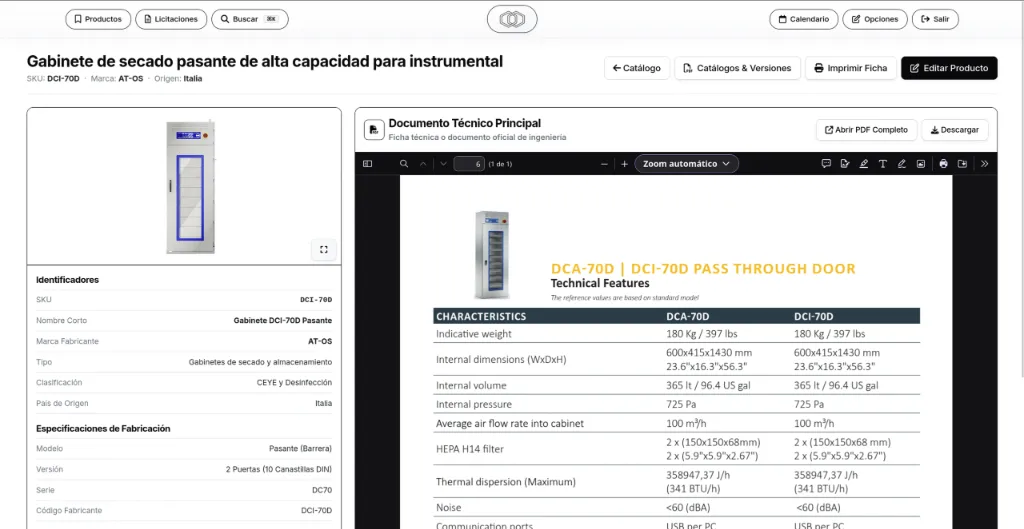Click the PDF page number field
The height and width of the screenshot is (529, 1024).
(x=469, y=164)
